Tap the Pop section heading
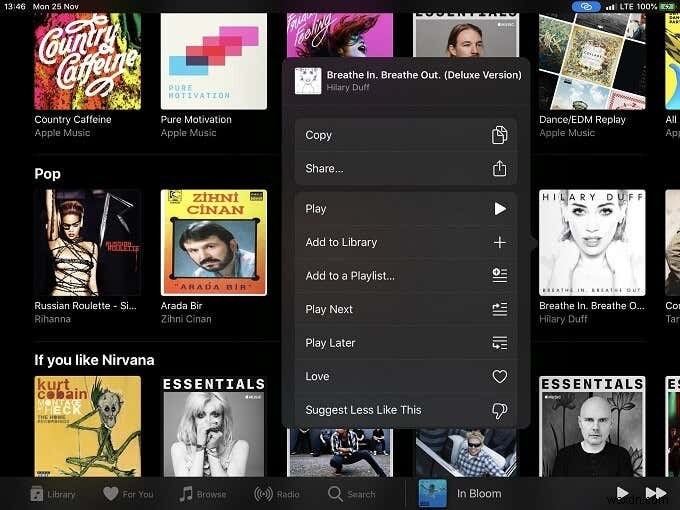Image resolution: width=680 pixels, height=510 pixels. (48, 174)
